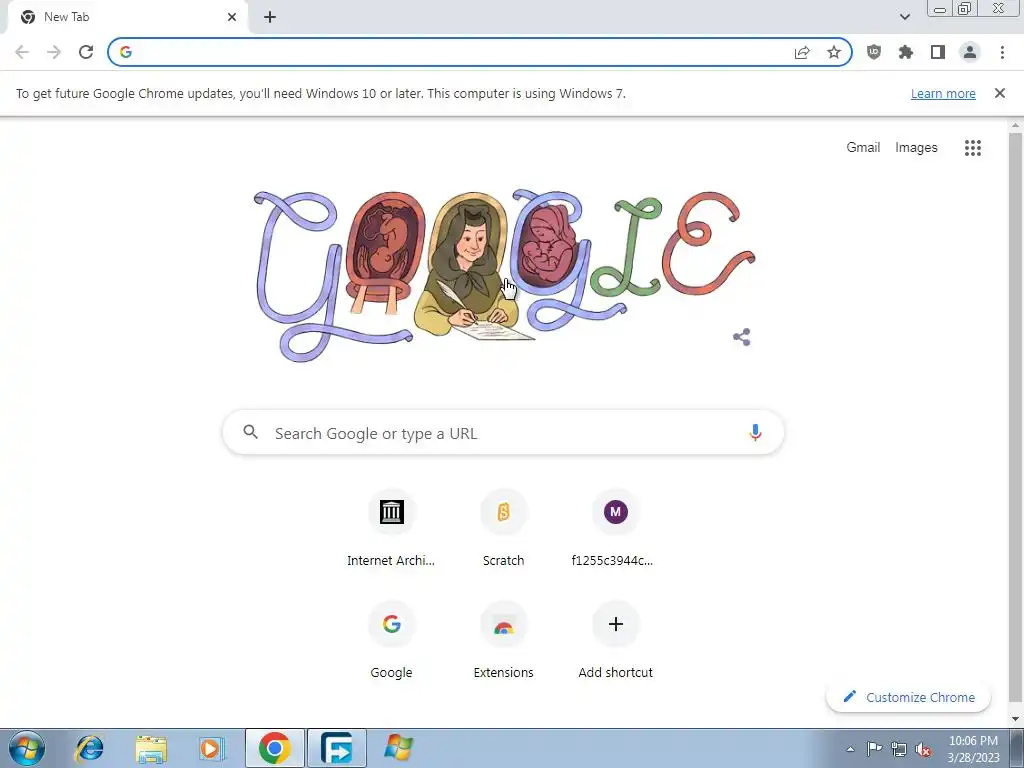
Task: Open the blue F app on taskbar
Action: 337,748
